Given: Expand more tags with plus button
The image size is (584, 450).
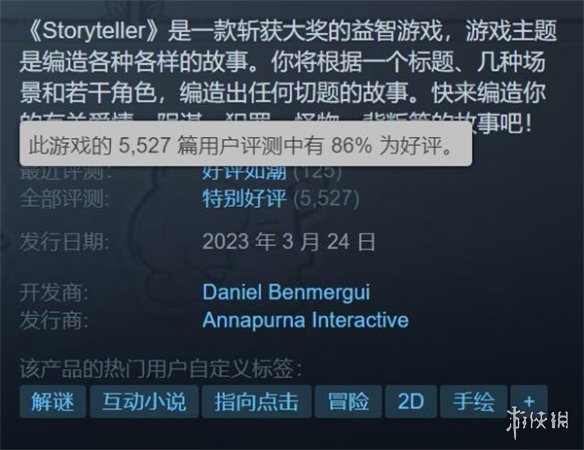Looking at the screenshot, I should pyautogui.click(x=529, y=402).
